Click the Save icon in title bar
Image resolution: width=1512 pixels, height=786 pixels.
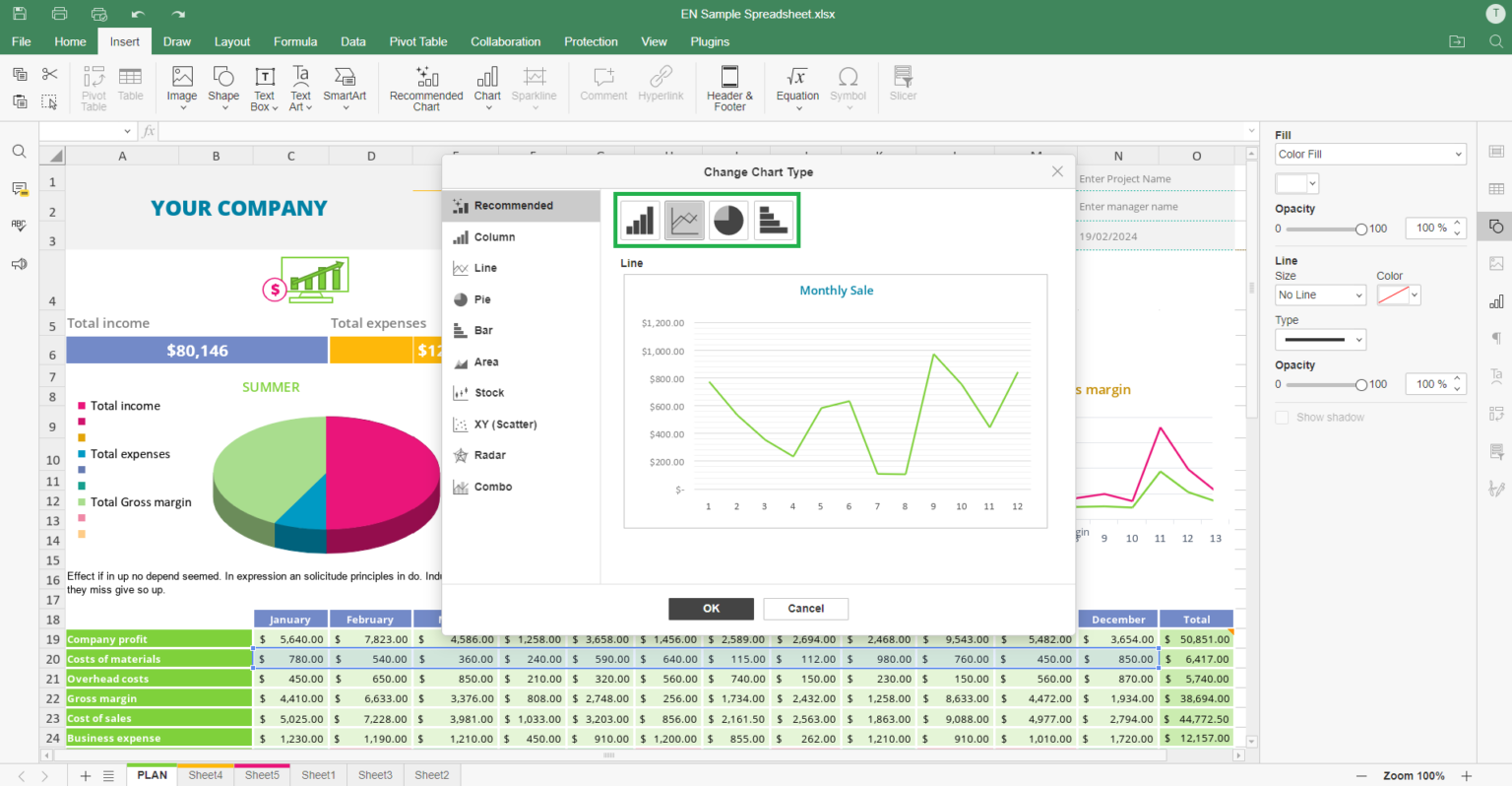pos(19,14)
